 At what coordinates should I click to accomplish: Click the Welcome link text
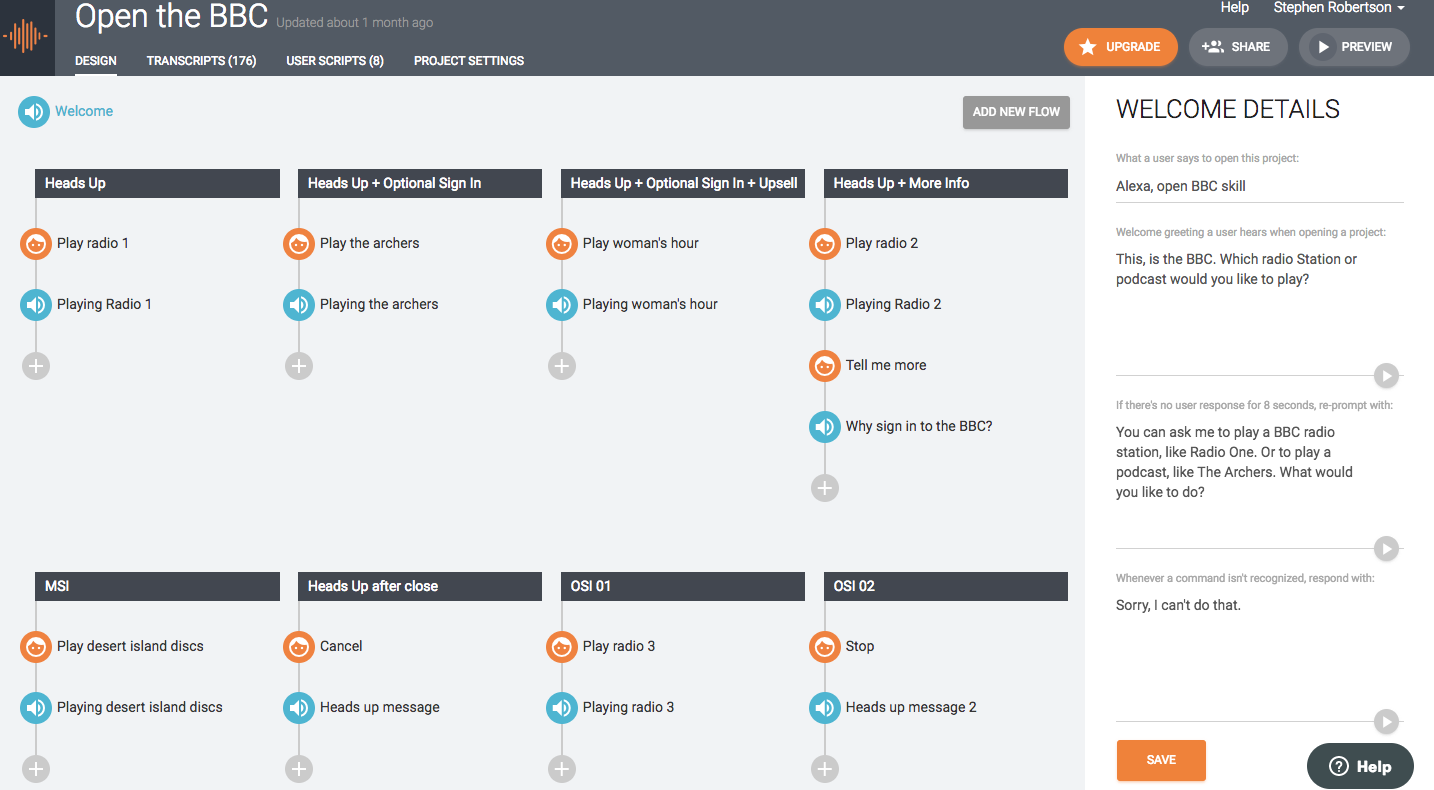tap(84, 111)
